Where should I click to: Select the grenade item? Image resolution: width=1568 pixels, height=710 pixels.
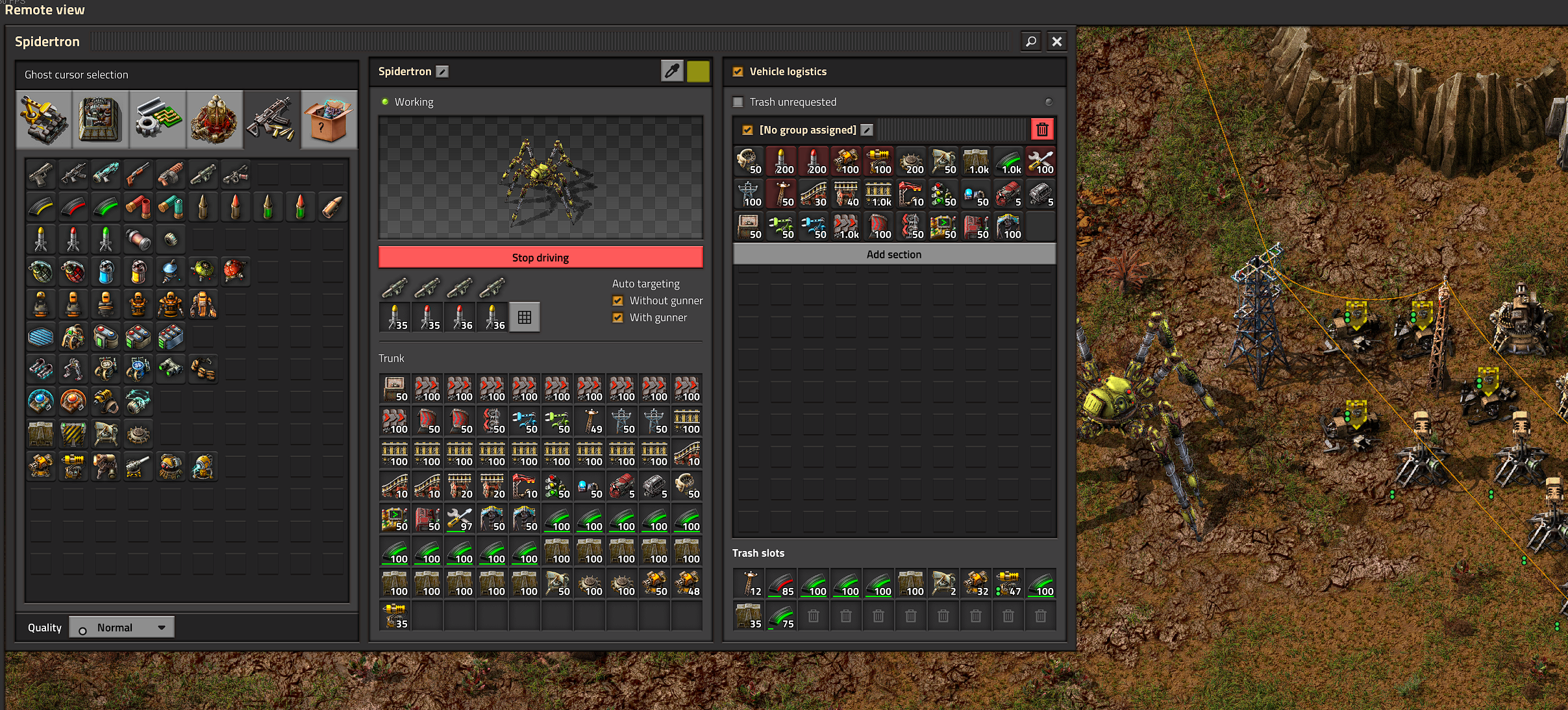pyautogui.click(x=41, y=271)
